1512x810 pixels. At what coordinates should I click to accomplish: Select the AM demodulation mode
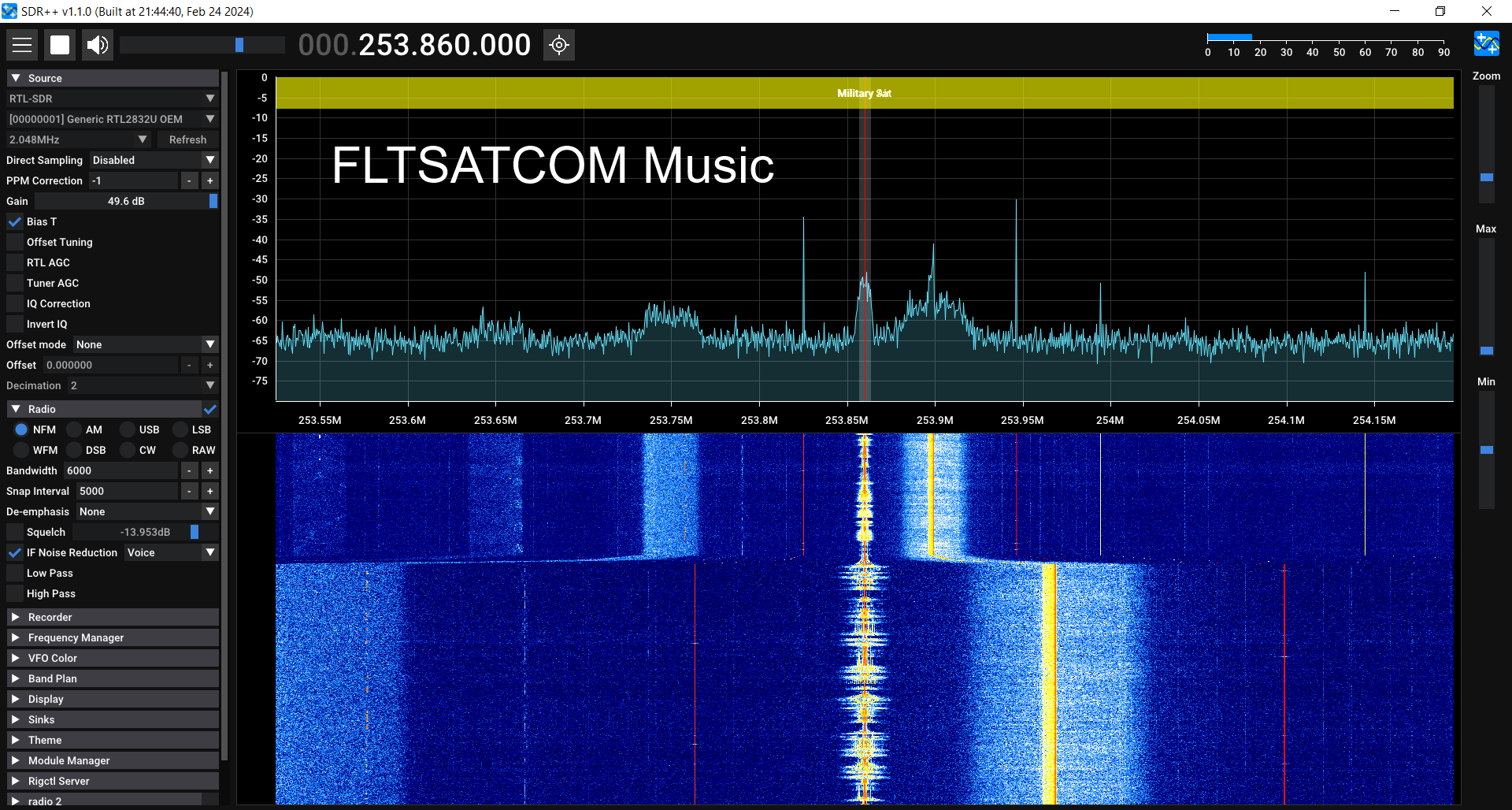74,429
